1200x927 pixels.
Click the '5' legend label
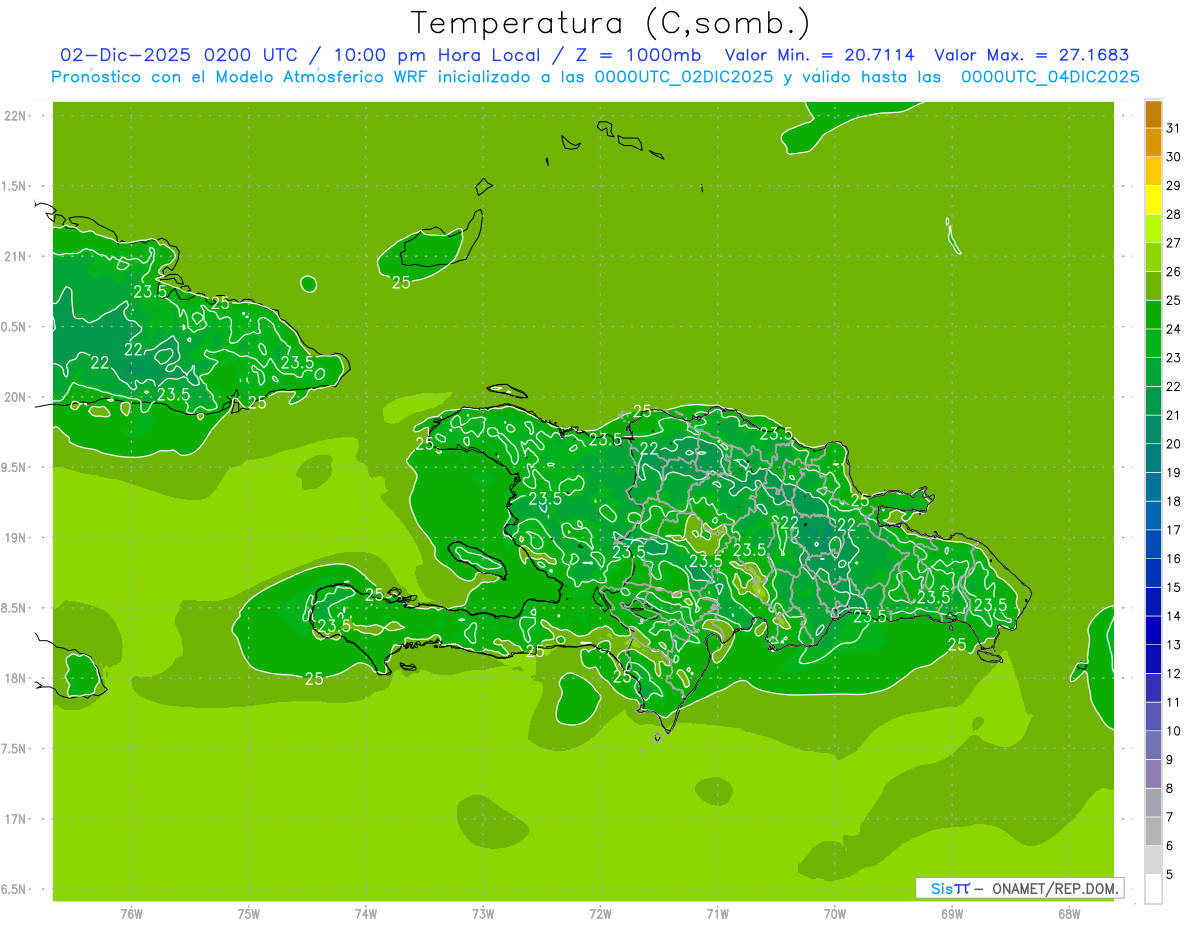[1169, 874]
